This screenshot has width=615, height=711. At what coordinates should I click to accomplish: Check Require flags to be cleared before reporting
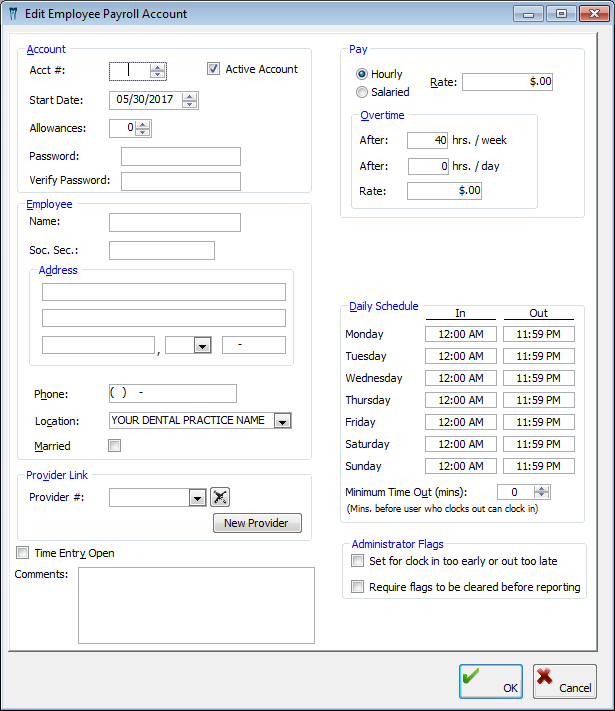(x=357, y=587)
